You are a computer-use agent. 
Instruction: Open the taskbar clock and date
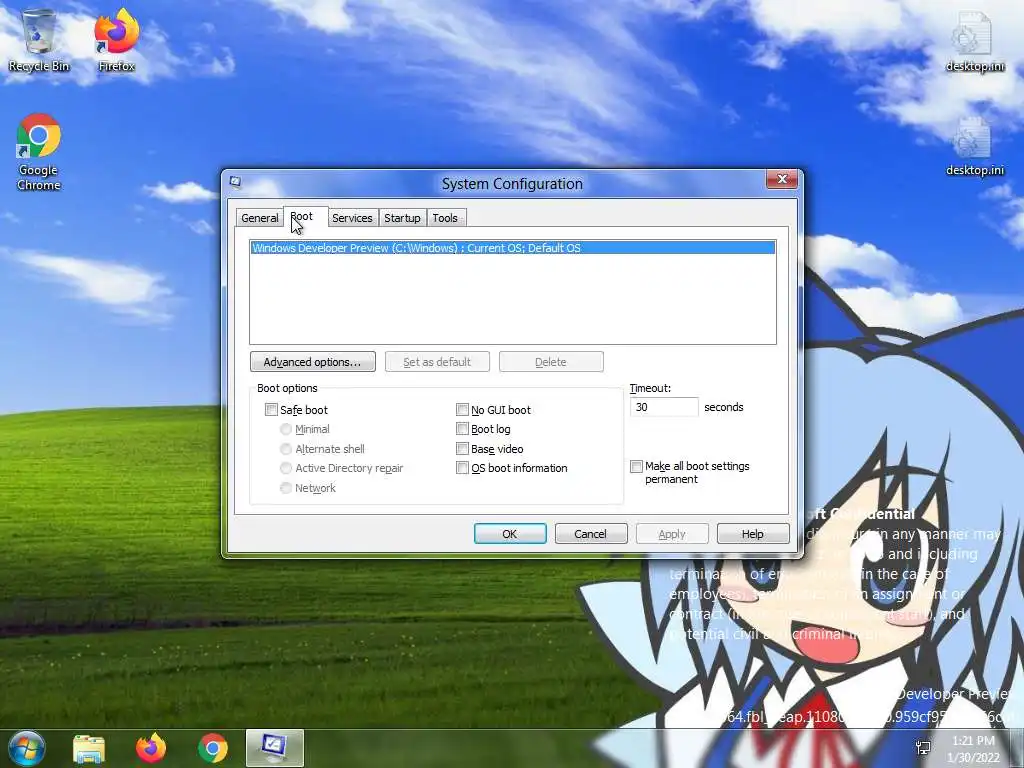[x=973, y=749]
